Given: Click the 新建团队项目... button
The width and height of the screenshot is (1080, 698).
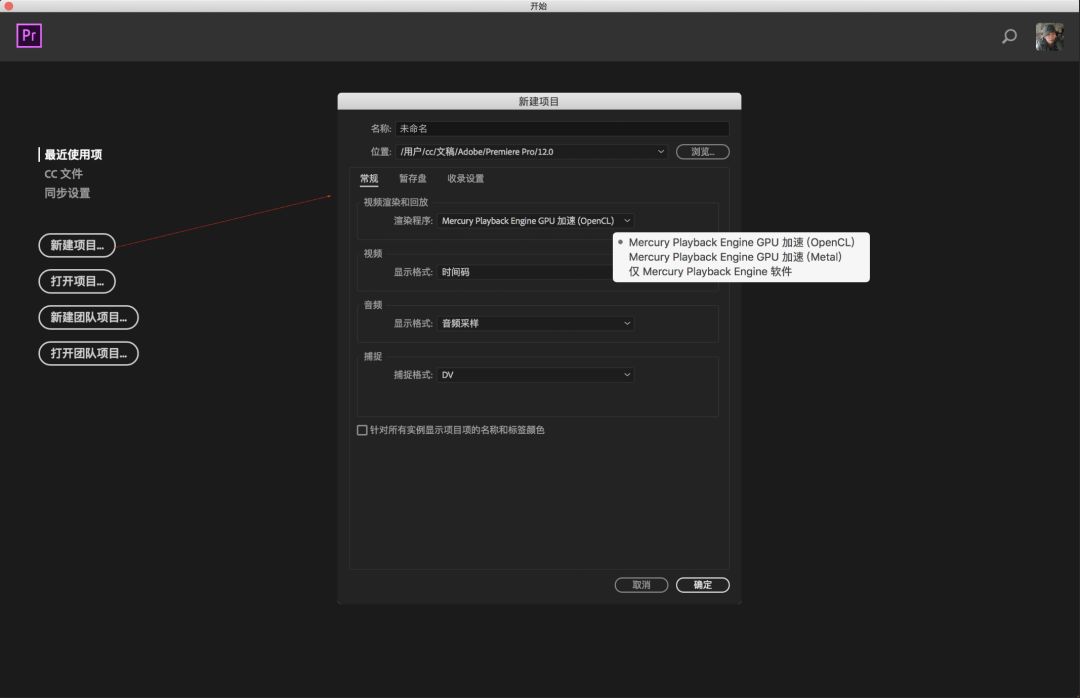Looking at the screenshot, I should pyautogui.click(x=89, y=318).
